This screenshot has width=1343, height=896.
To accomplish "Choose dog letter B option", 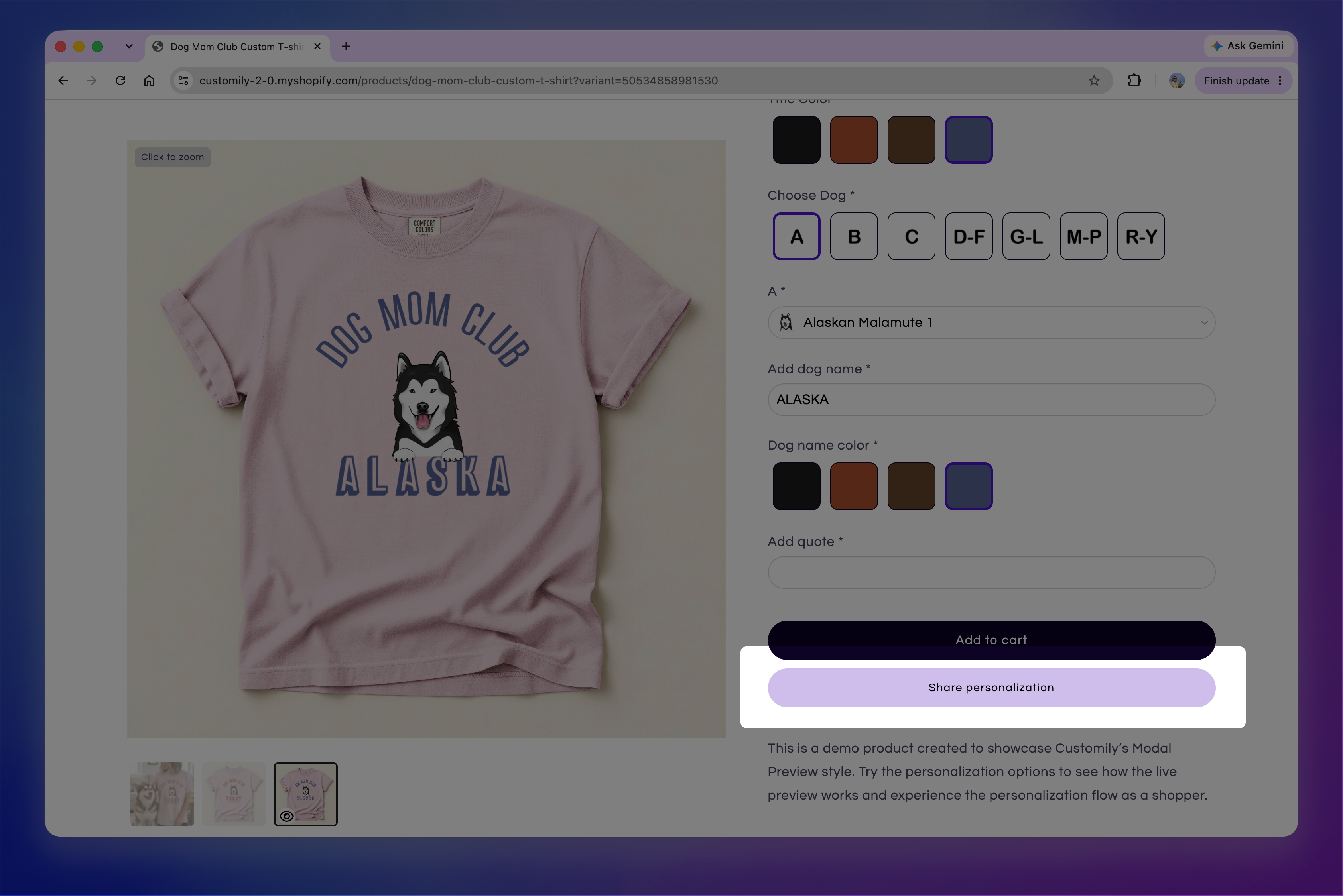I will (854, 237).
